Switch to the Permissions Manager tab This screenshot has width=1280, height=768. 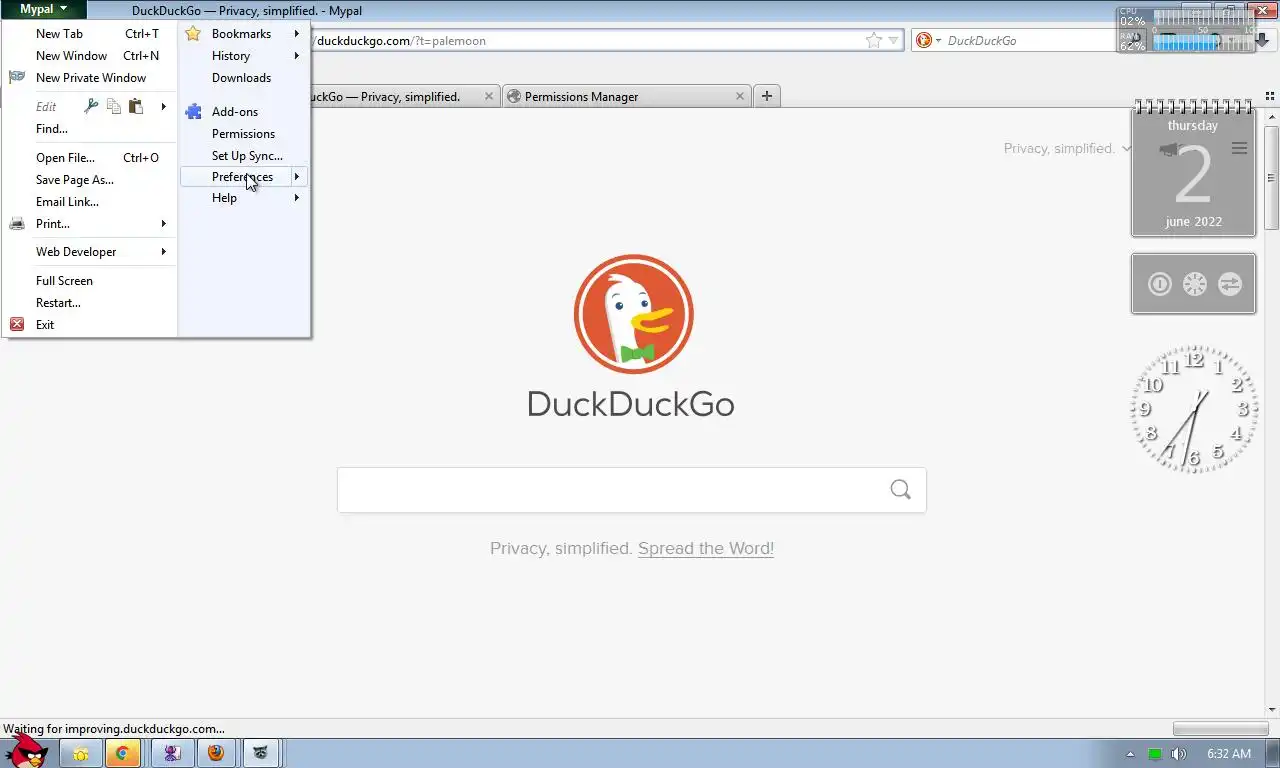click(x=626, y=96)
